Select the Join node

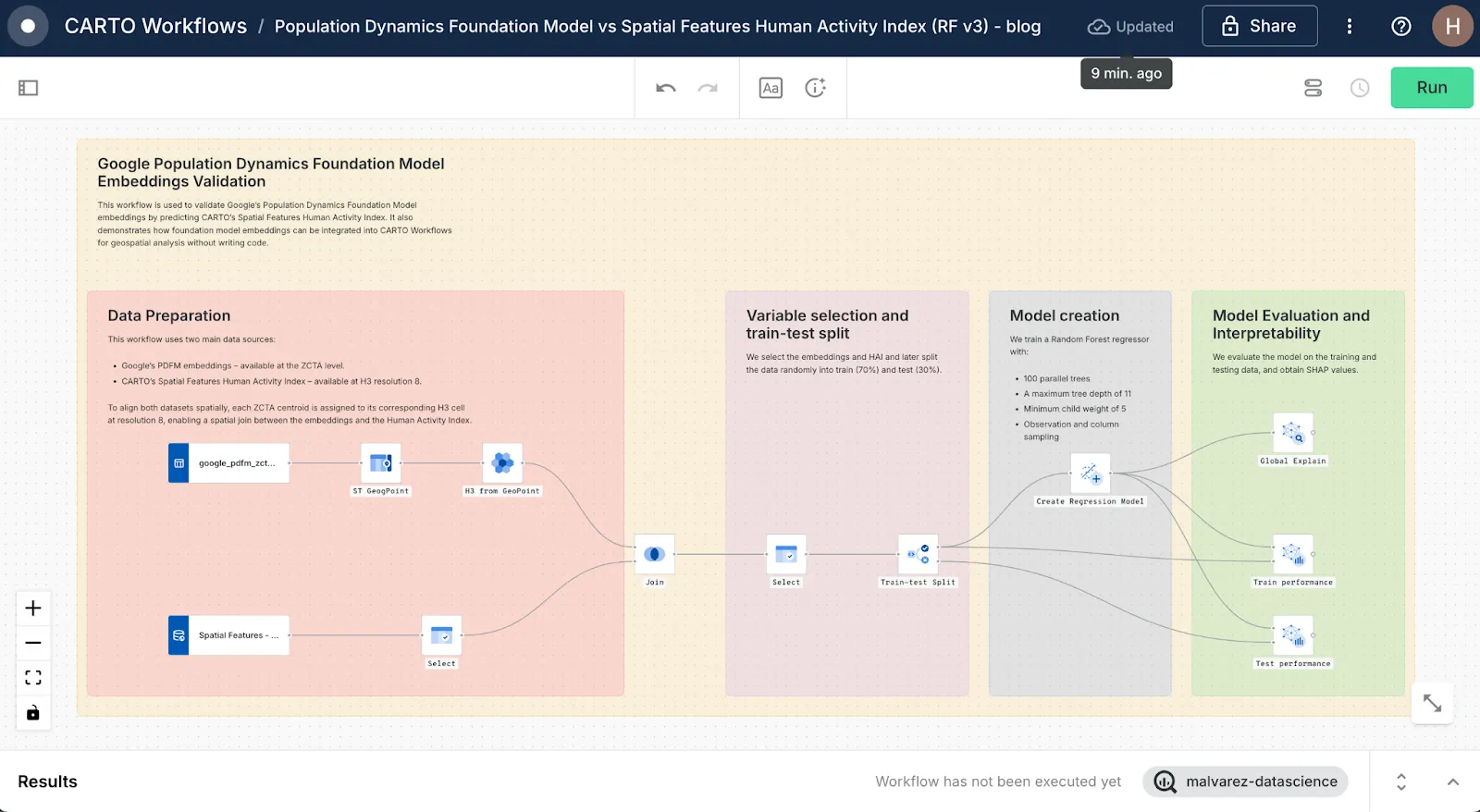coord(654,555)
